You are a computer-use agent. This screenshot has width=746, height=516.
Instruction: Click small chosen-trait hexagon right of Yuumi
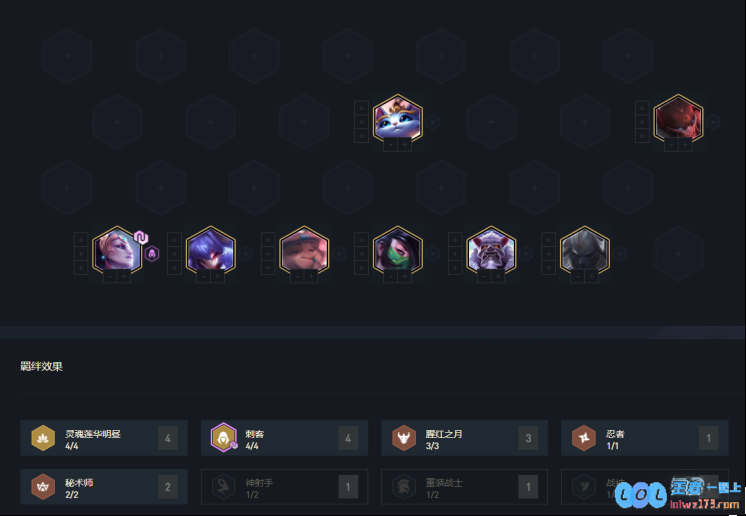432,122
